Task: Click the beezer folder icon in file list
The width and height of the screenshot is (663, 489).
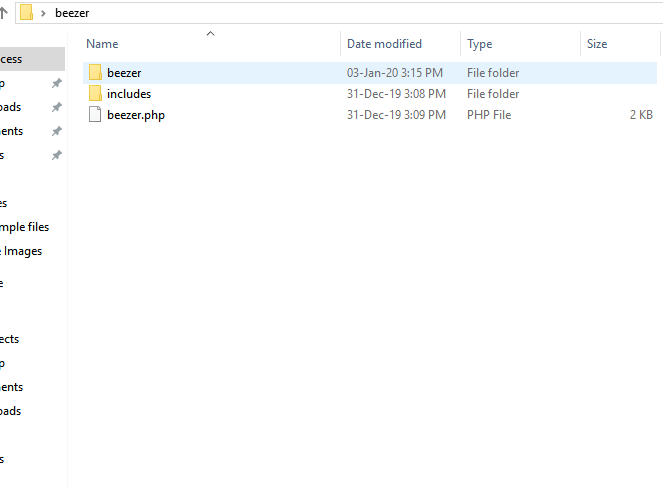Action: (95, 73)
